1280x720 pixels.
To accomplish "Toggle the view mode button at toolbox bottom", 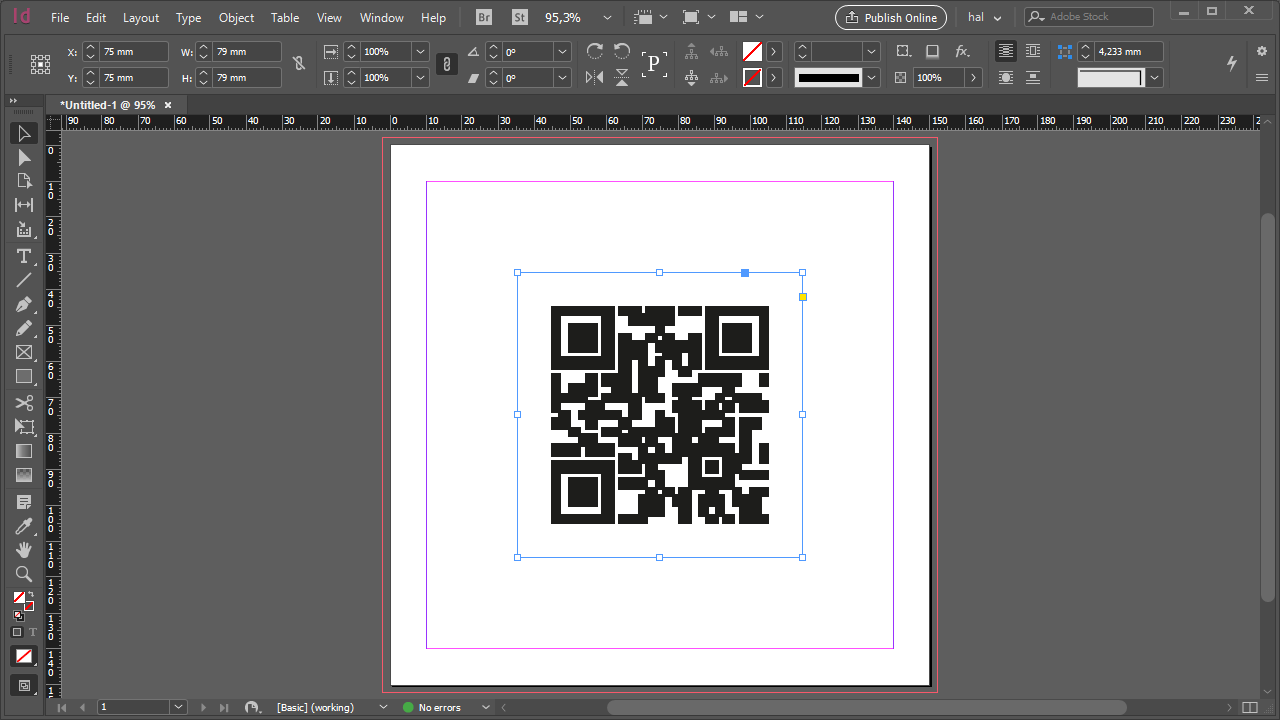I will (24, 686).
